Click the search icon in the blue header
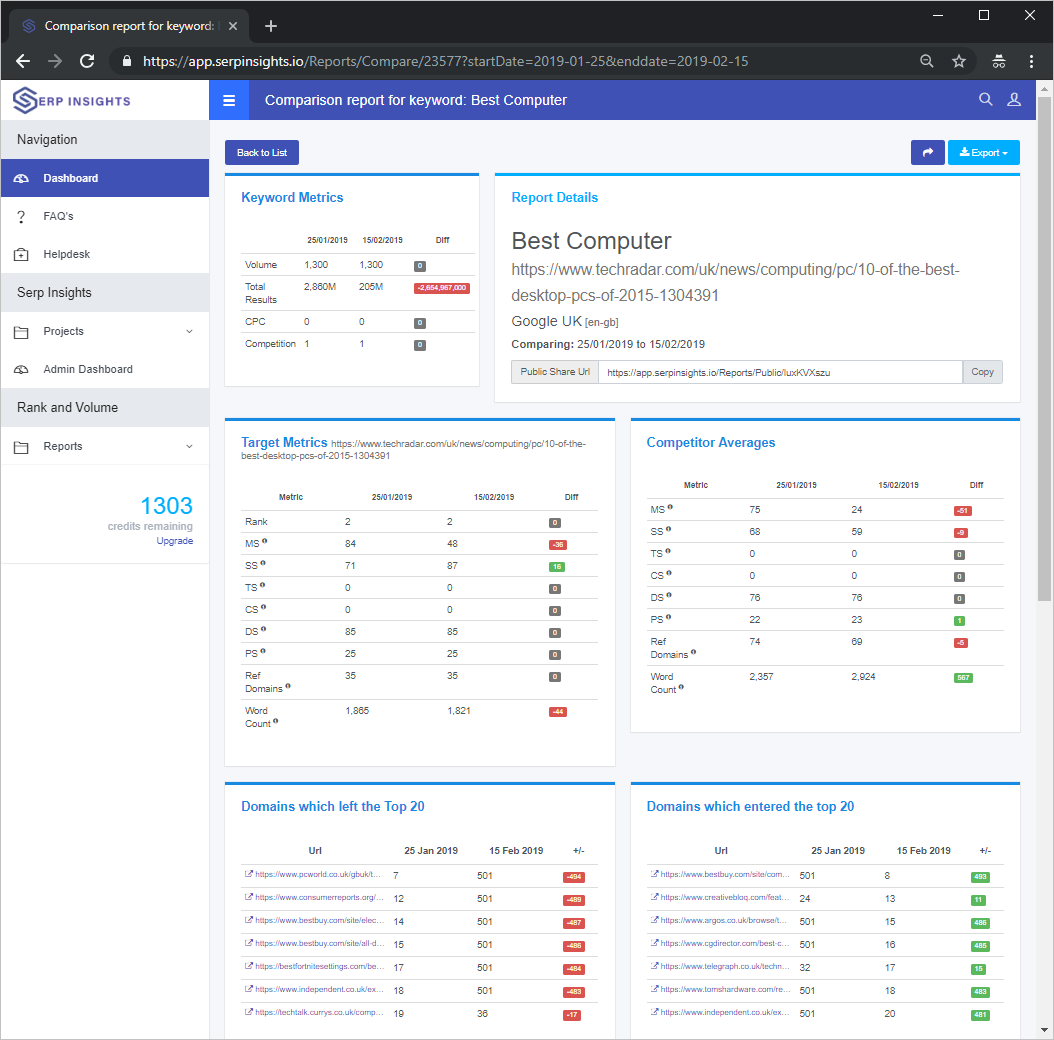The image size is (1054, 1040). click(985, 99)
